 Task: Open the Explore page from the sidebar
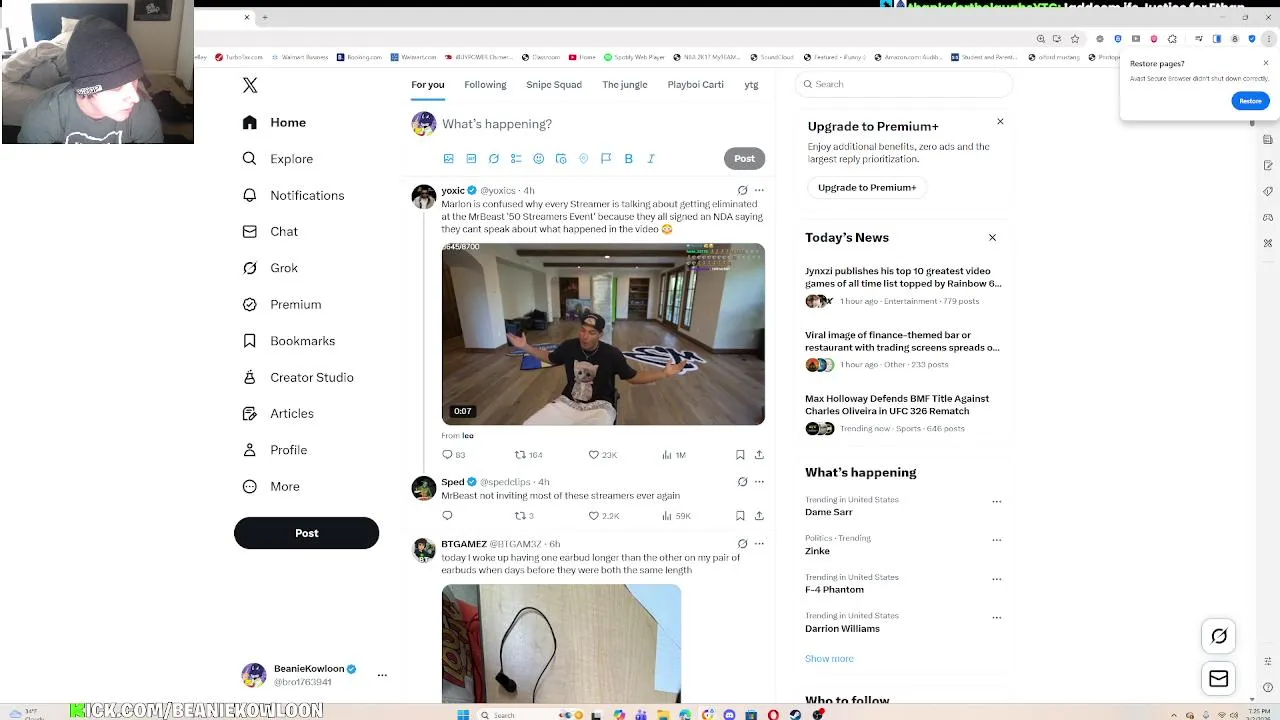[278, 159]
